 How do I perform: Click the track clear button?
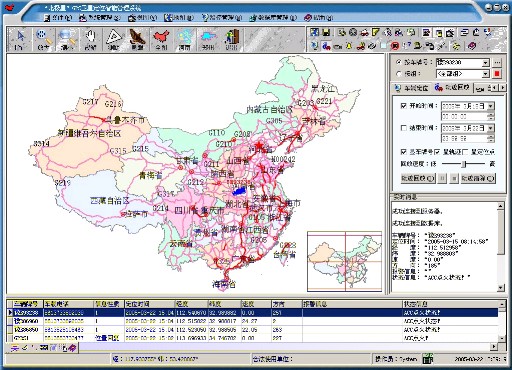pyautogui.click(x=478, y=178)
